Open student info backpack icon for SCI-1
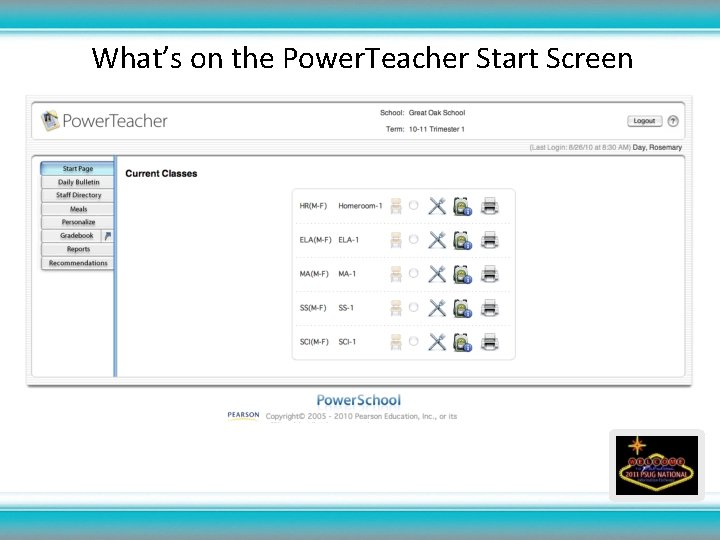This screenshot has width=720, height=540. click(x=462, y=342)
